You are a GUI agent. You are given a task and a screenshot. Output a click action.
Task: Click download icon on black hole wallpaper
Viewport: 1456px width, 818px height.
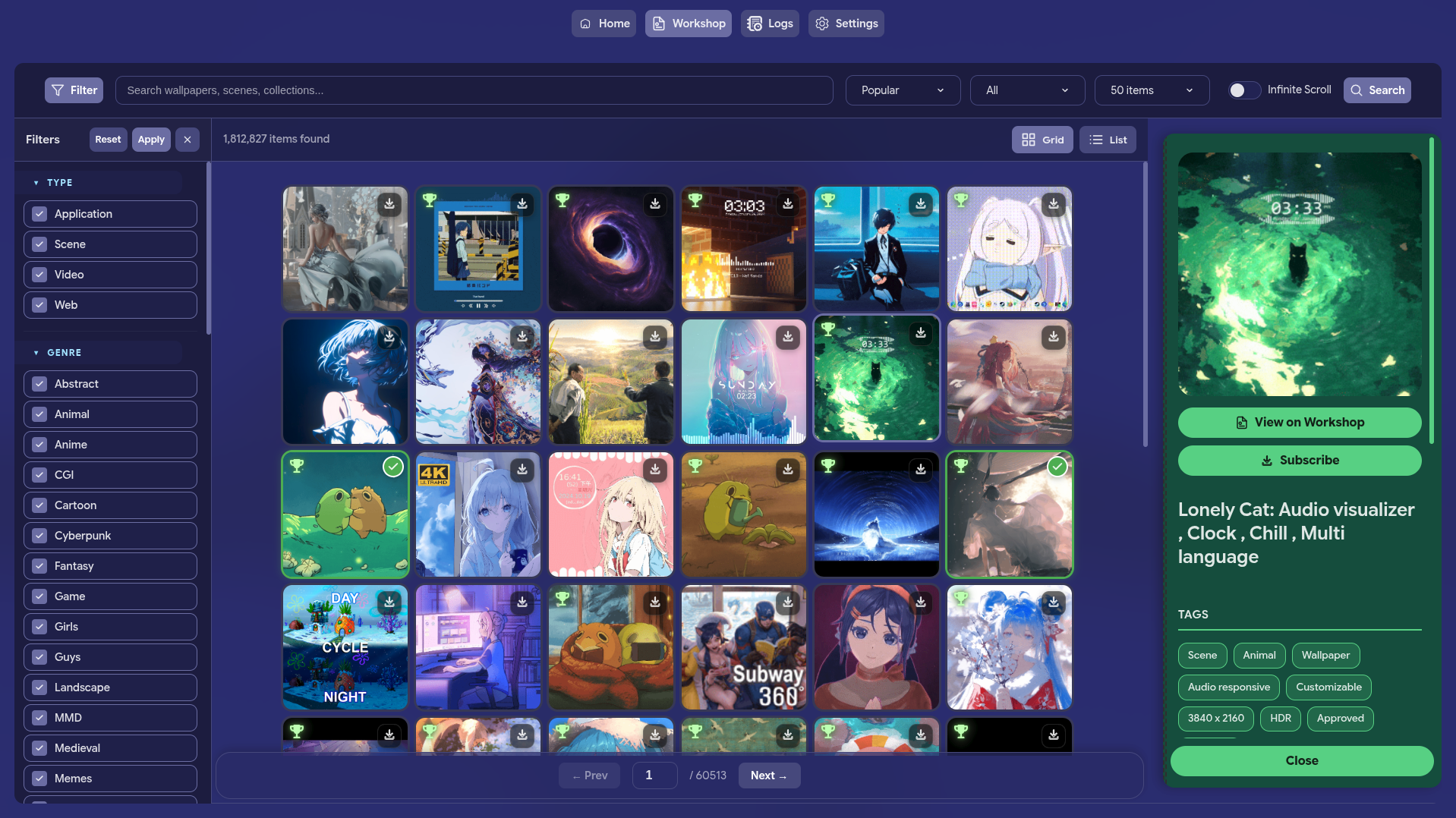[655, 204]
